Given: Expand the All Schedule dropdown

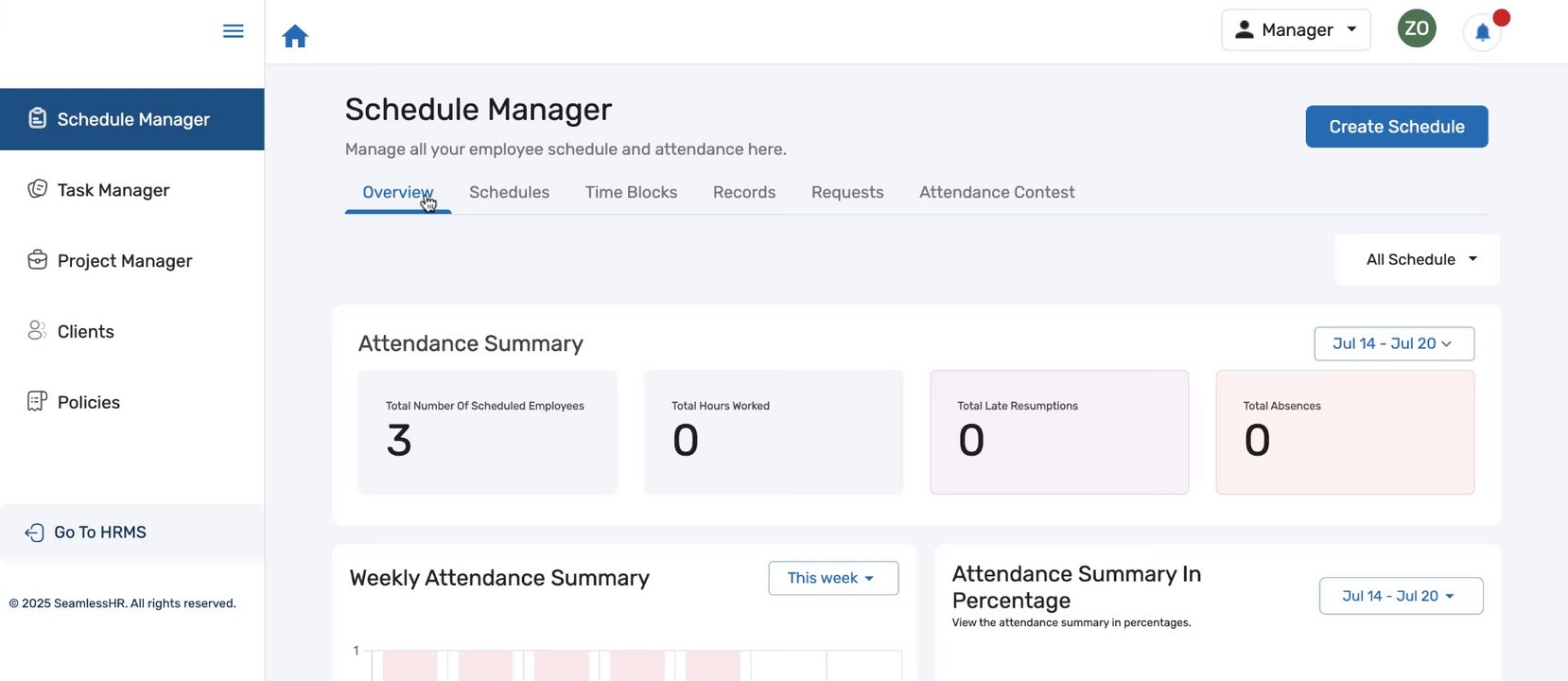Looking at the screenshot, I should (x=1419, y=259).
